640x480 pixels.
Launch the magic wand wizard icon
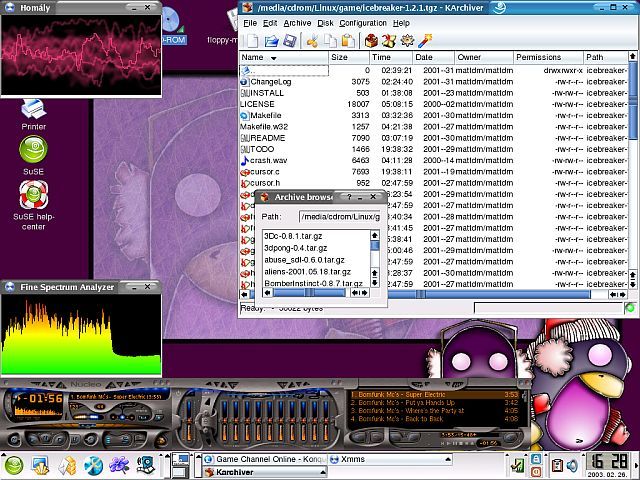click(425, 41)
